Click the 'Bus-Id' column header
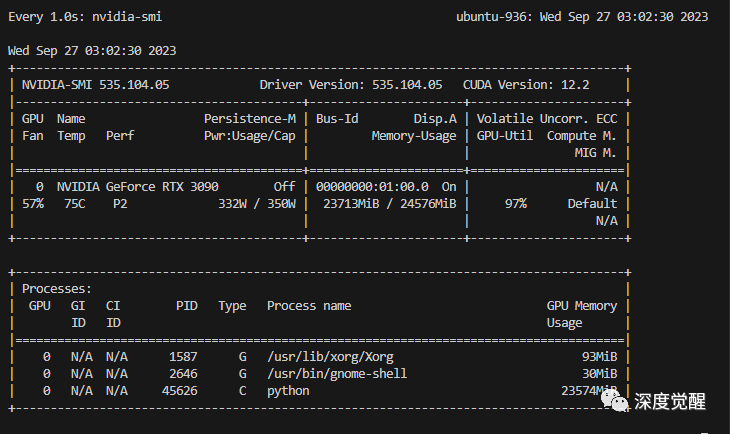Viewport: 730px width, 434px height. point(337,119)
